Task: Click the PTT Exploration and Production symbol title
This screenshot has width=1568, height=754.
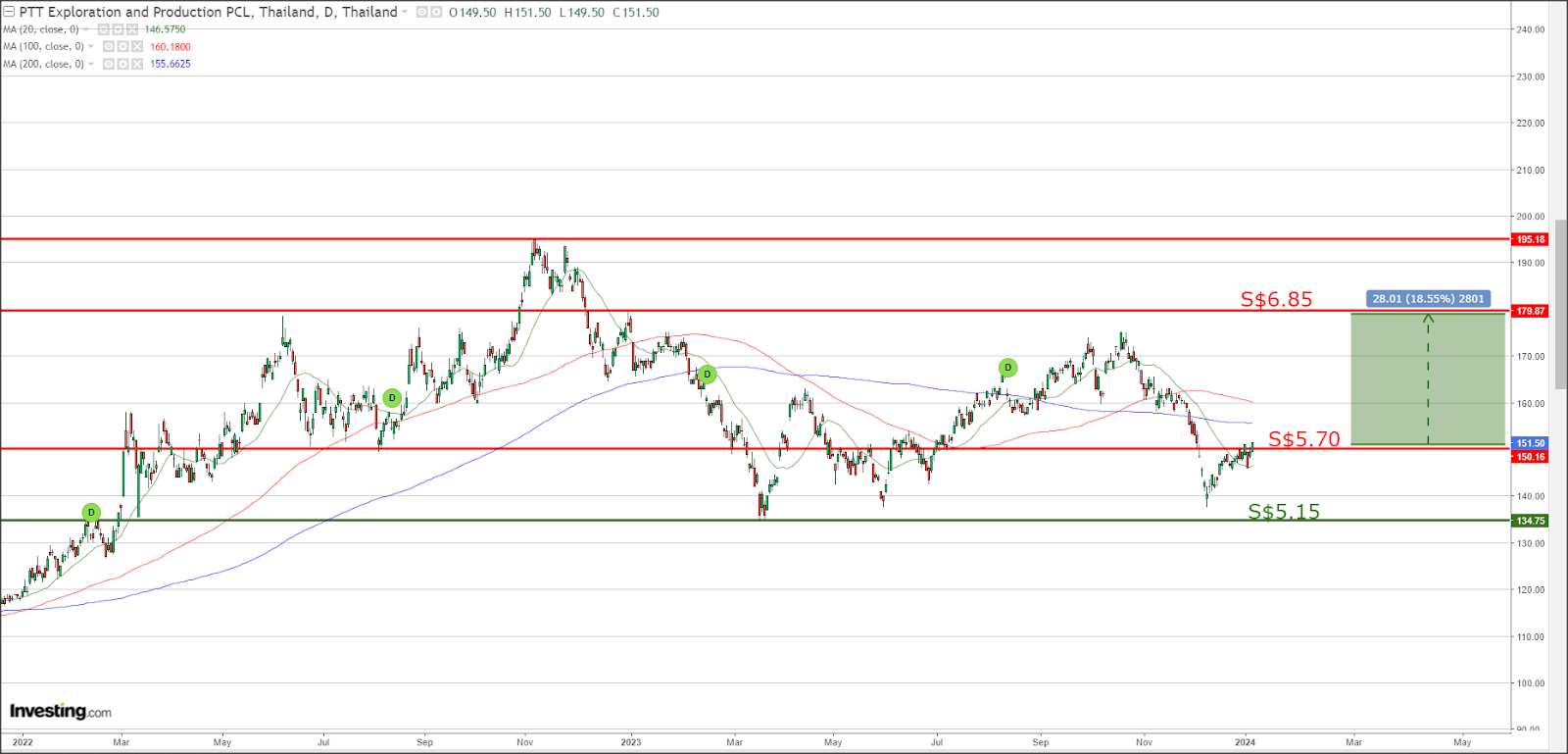Action: tap(209, 13)
